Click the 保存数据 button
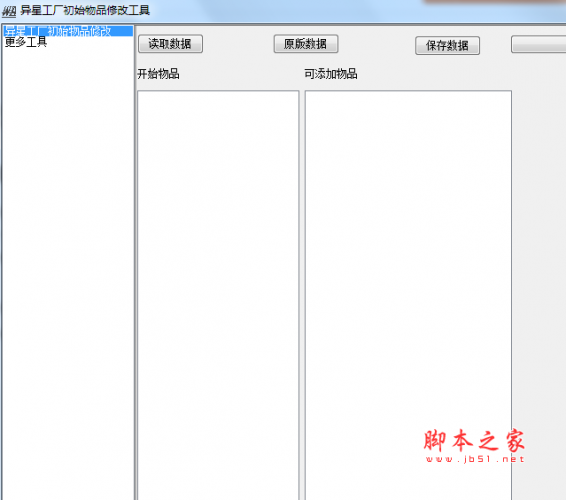 (x=447, y=45)
